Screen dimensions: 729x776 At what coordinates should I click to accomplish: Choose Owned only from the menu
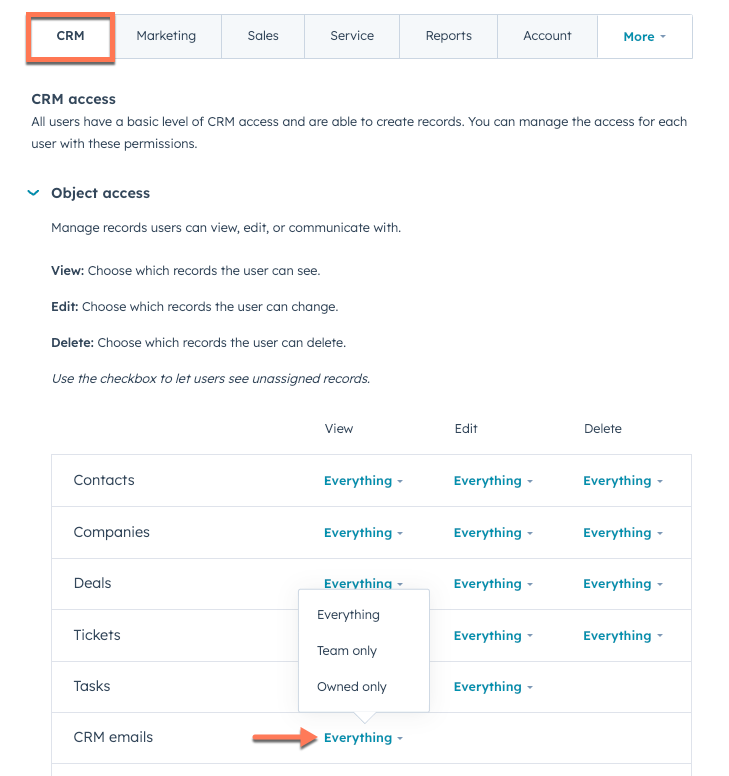pyautogui.click(x=351, y=687)
